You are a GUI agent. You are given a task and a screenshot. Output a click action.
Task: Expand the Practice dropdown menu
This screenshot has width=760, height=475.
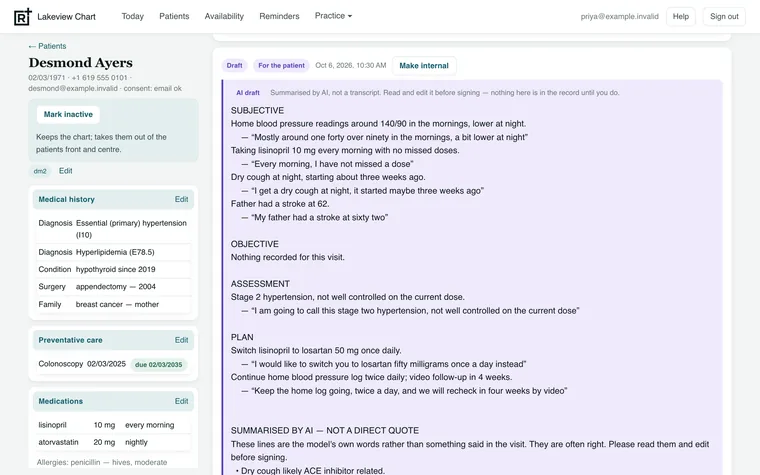coord(333,16)
